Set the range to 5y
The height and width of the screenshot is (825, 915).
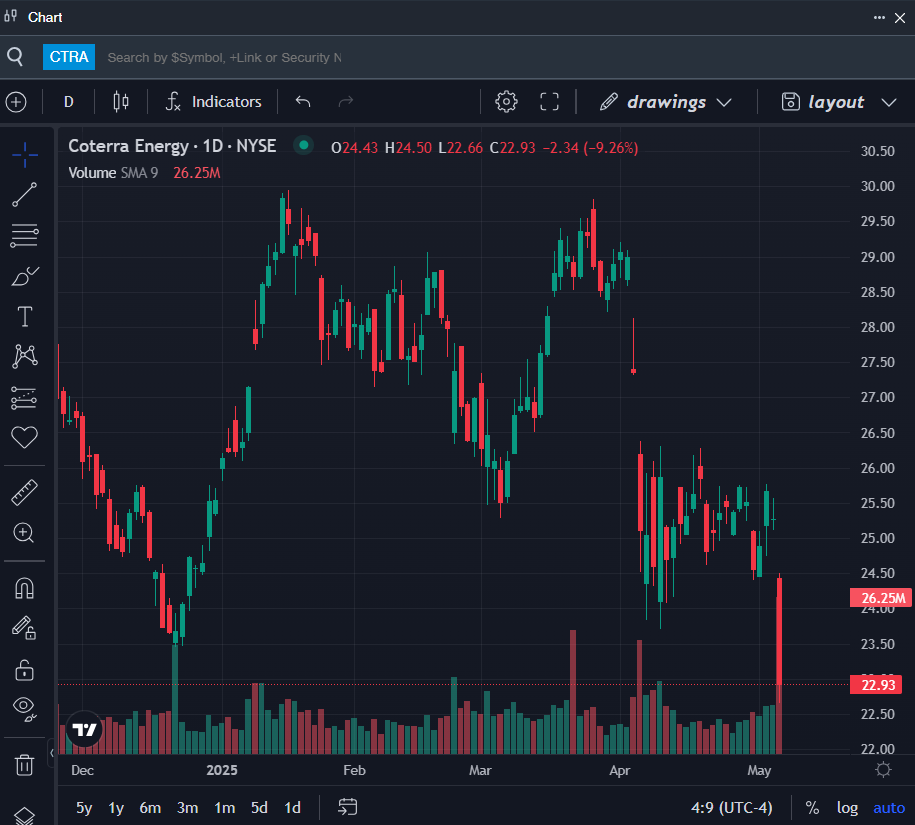[x=84, y=807]
